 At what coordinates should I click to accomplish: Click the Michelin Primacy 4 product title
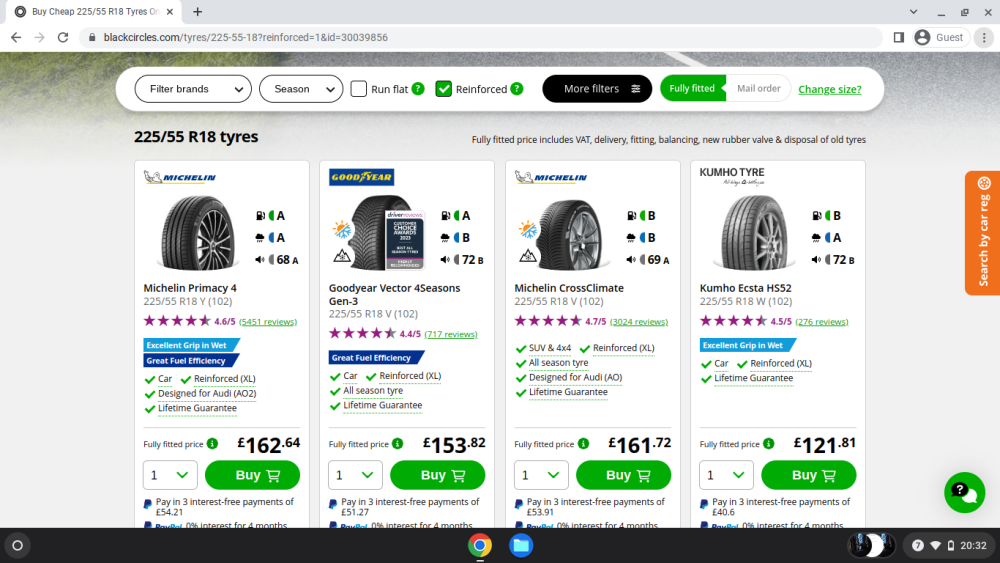tap(190, 288)
